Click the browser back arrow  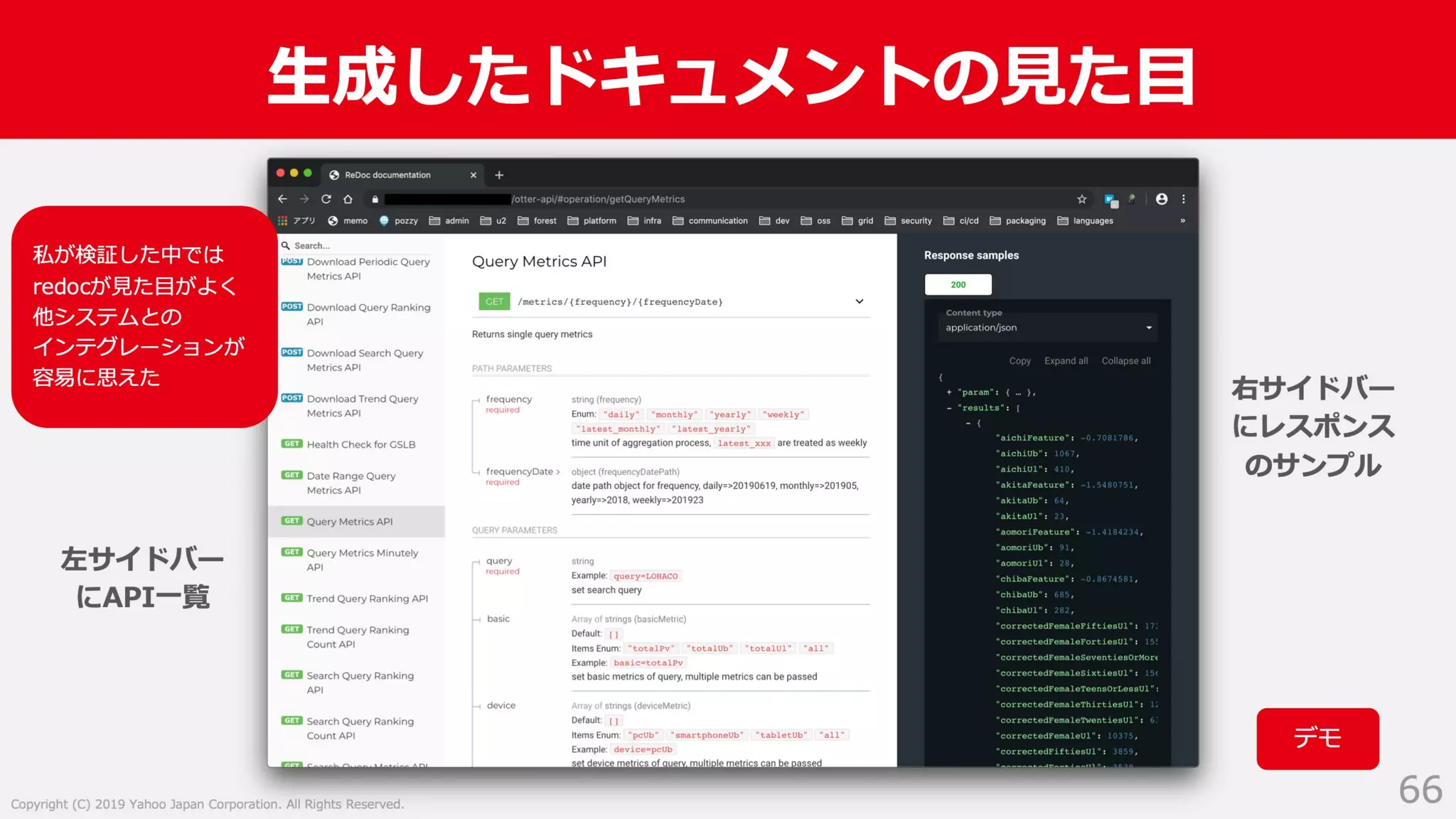282,199
